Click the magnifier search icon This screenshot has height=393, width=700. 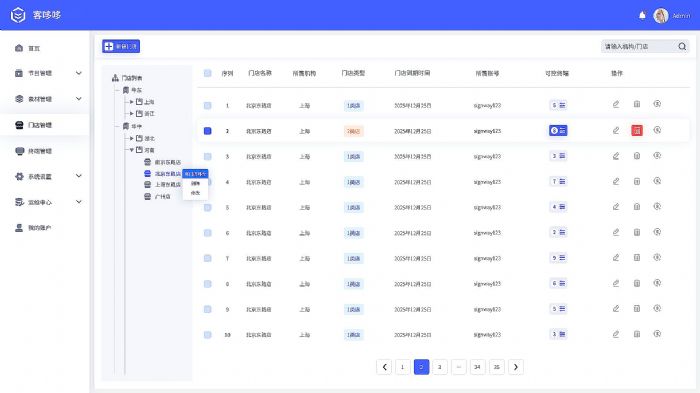pyautogui.click(x=682, y=46)
